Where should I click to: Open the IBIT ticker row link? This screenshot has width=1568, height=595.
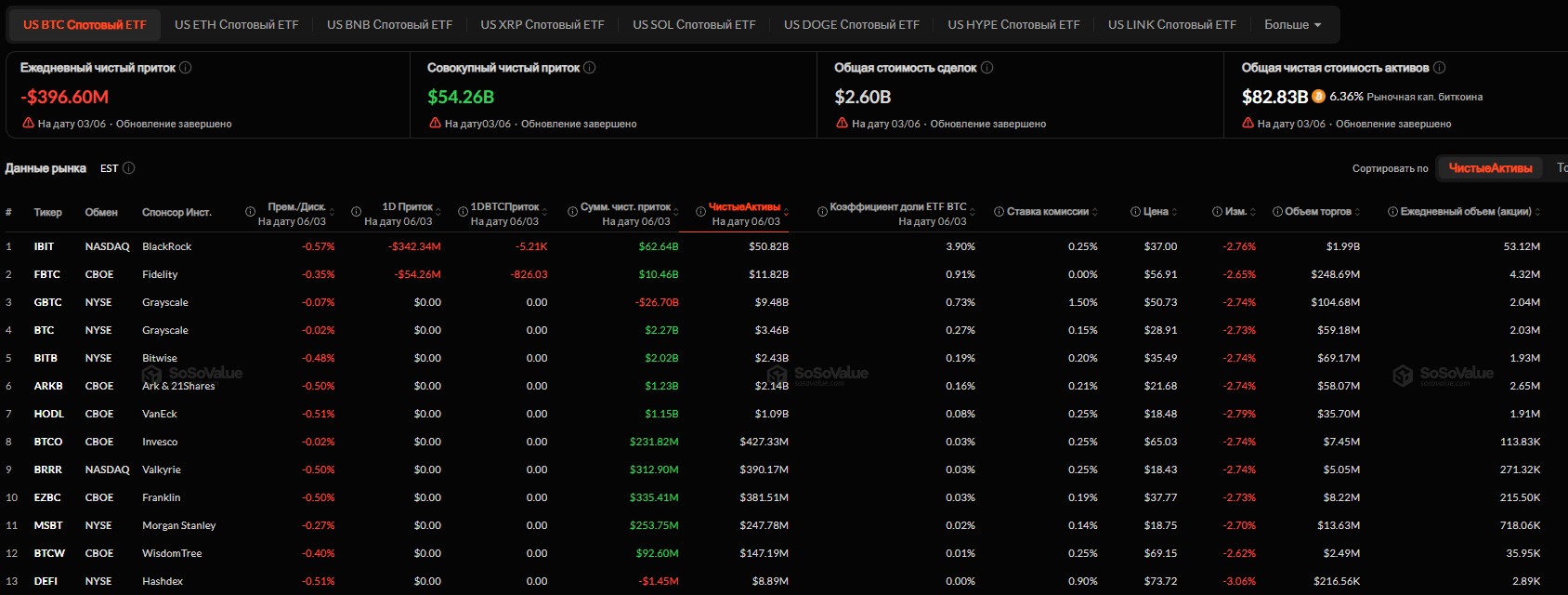coord(44,246)
